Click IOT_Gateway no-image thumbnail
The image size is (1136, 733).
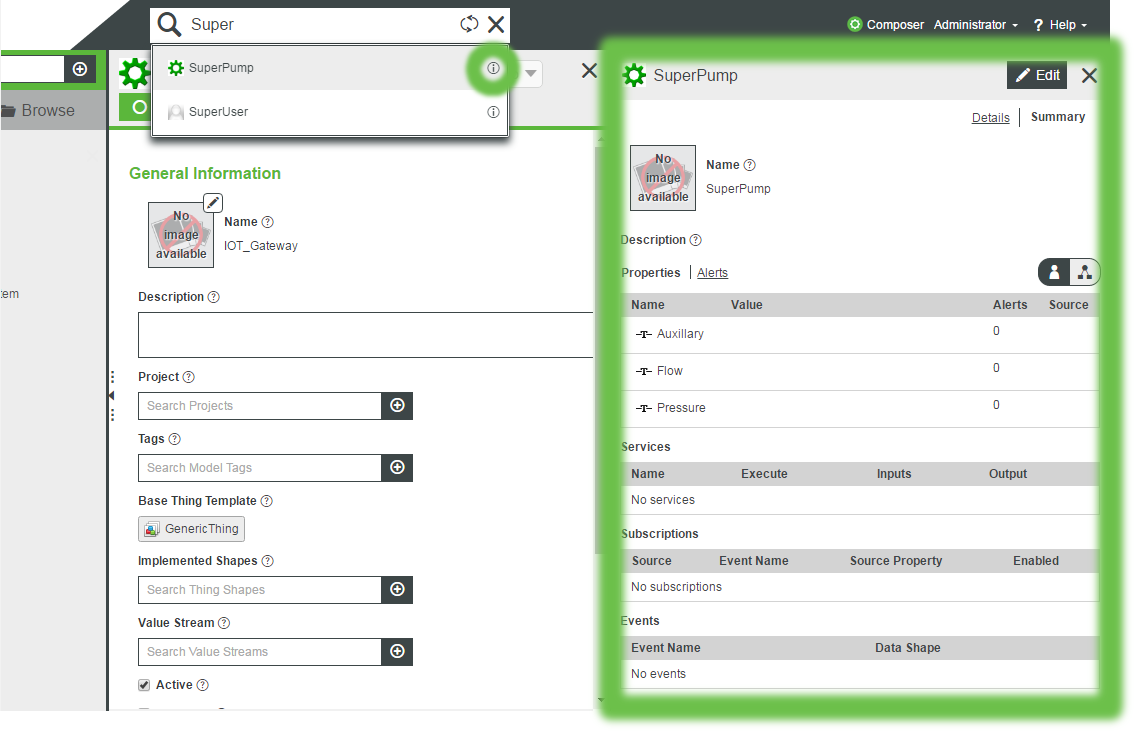tap(181, 235)
